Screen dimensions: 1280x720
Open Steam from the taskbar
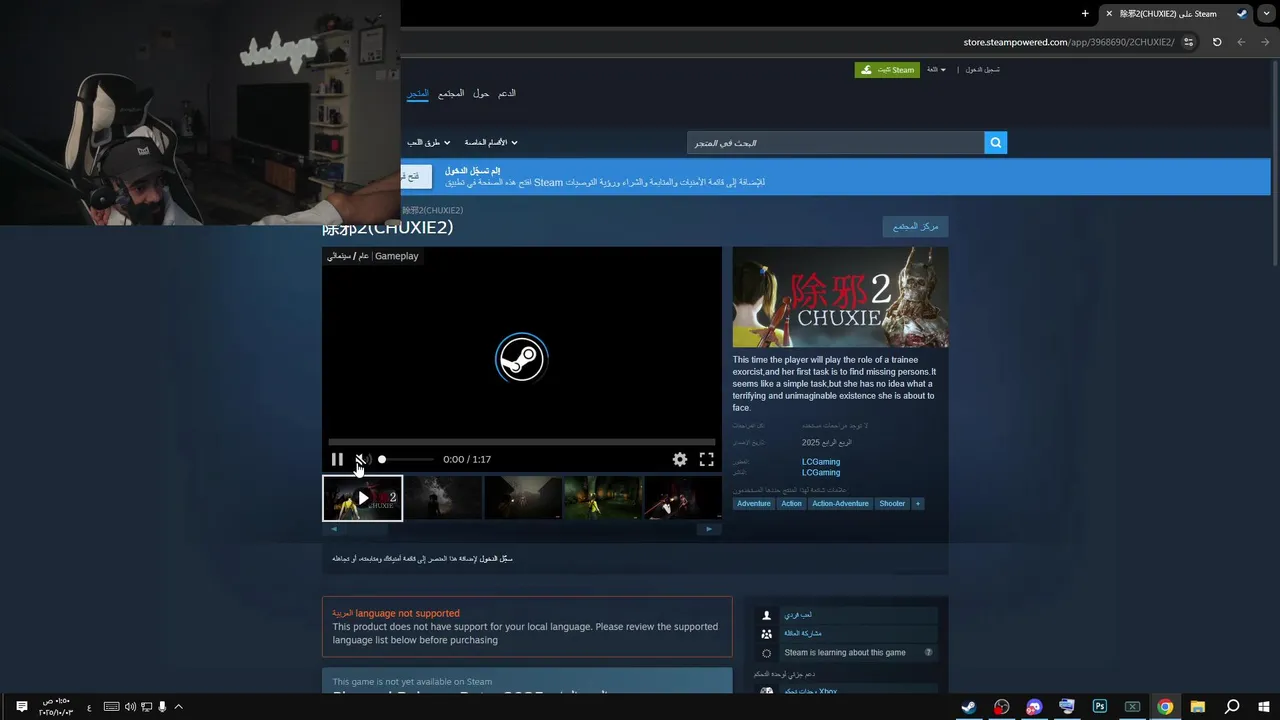pyautogui.click(x=969, y=707)
